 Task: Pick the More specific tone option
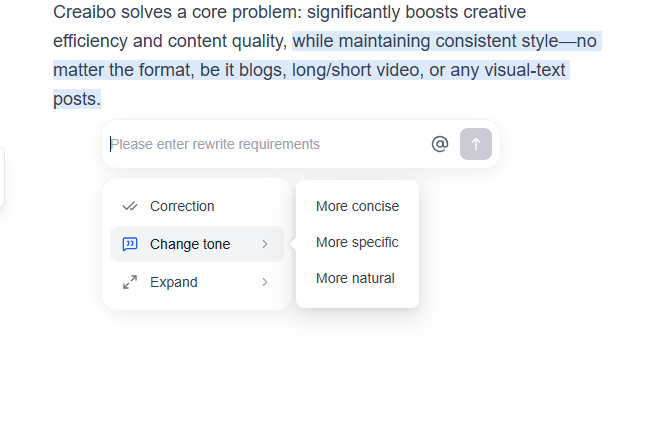click(357, 242)
